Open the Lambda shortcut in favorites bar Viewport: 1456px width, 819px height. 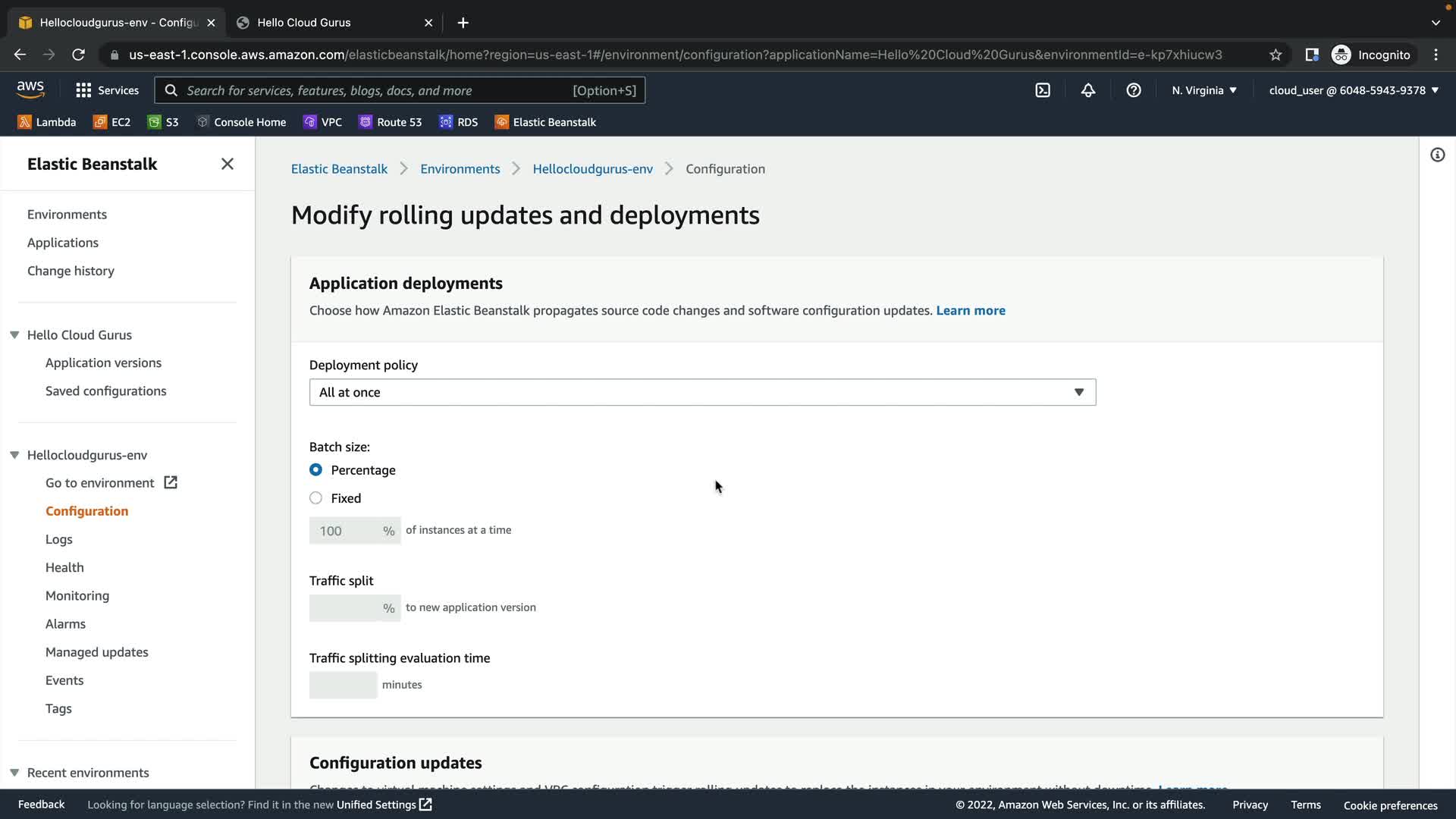click(47, 122)
